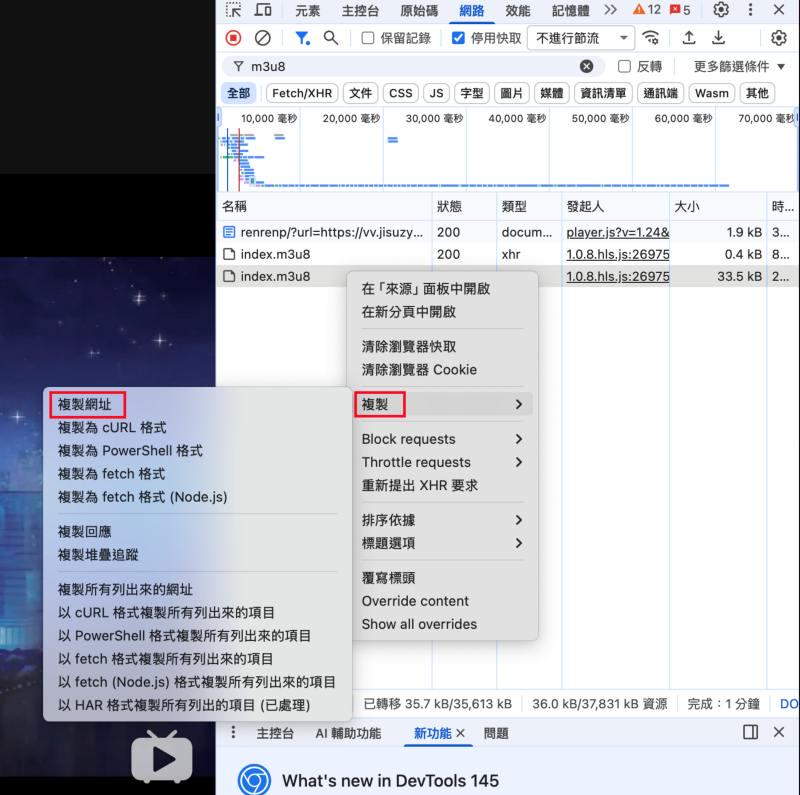This screenshot has height=795, width=800.
Task: Click the export HAR download icon
Action: point(718,38)
